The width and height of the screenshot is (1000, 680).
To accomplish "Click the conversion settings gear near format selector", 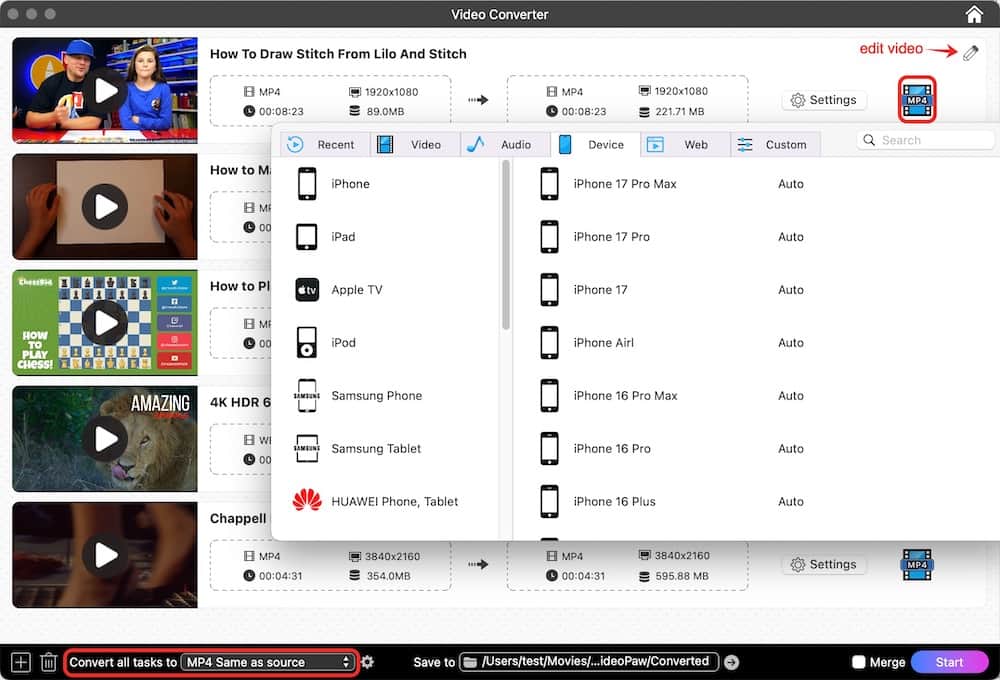I will pyautogui.click(x=367, y=661).
